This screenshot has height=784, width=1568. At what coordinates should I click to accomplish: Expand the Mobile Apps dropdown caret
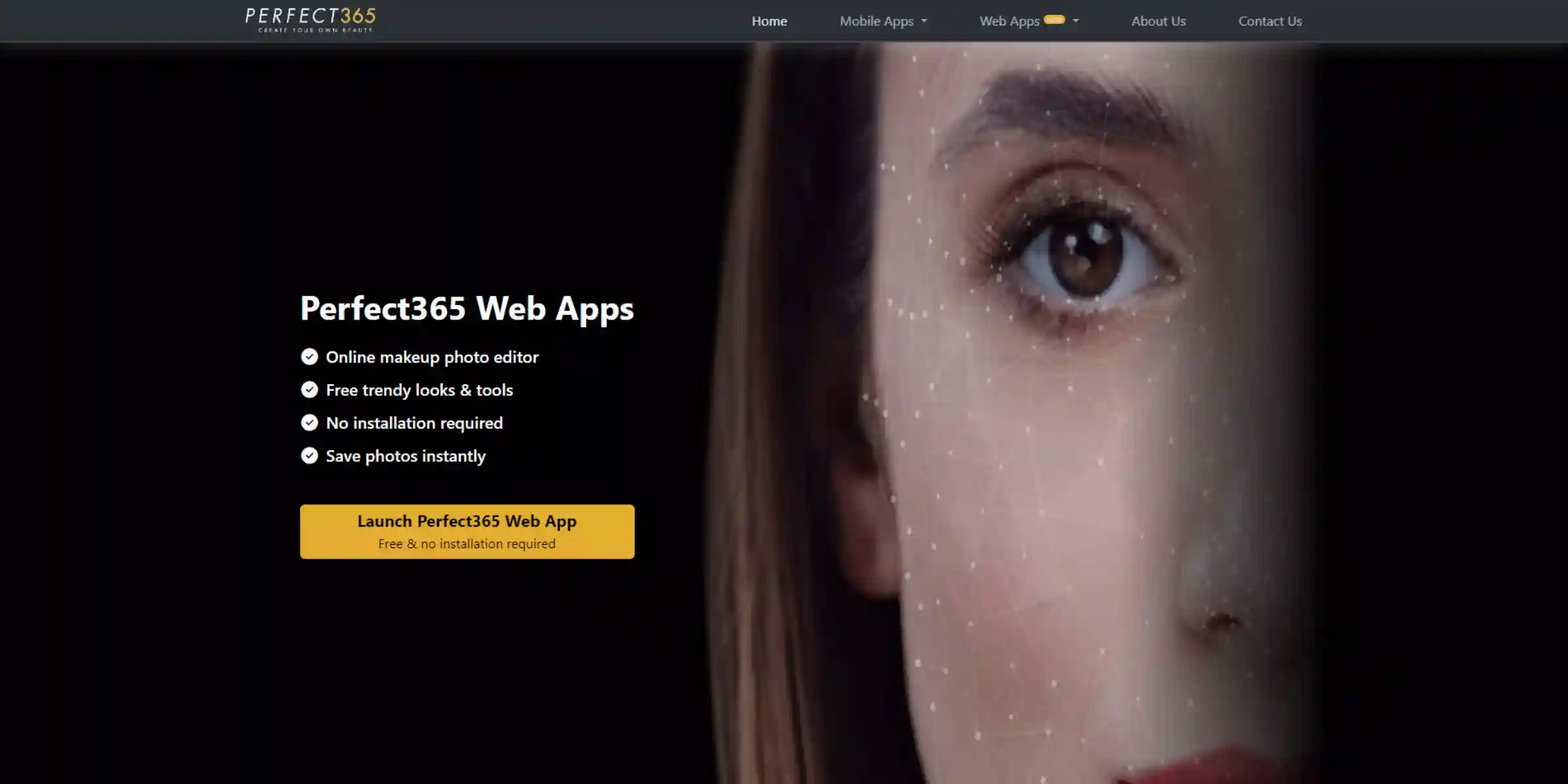[924, 21]
